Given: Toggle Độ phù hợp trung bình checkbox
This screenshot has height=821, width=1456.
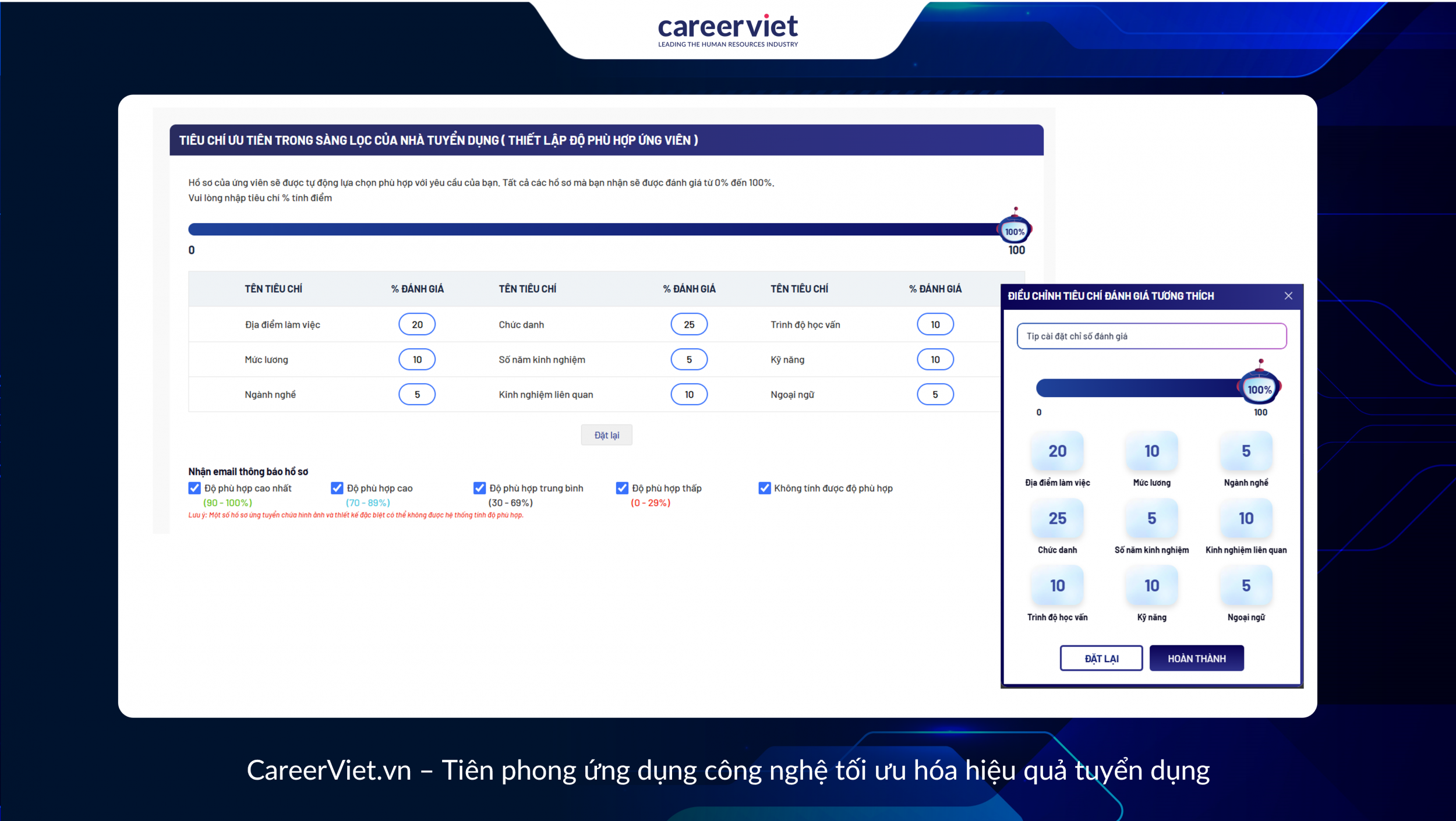Looking at the screenshot, I should (x=479, y=488).
